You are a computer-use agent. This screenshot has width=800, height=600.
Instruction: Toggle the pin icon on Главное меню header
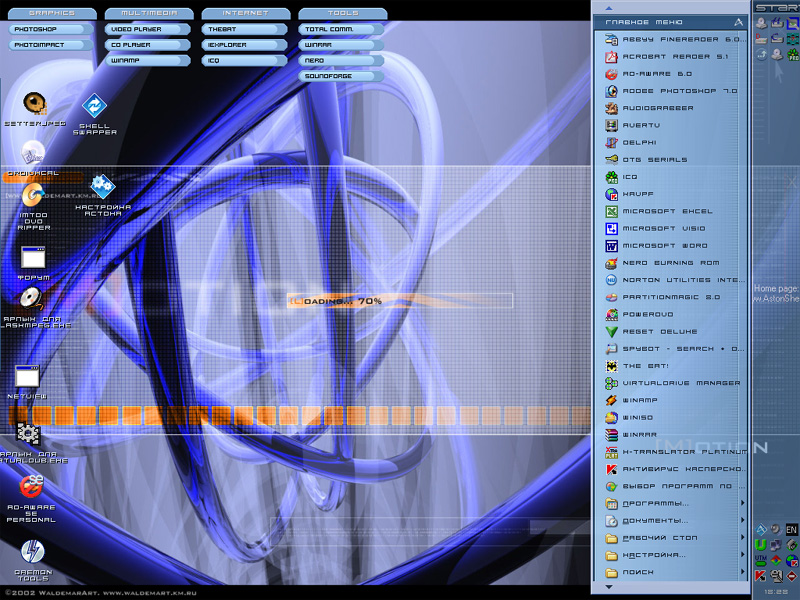click(738, 22)
